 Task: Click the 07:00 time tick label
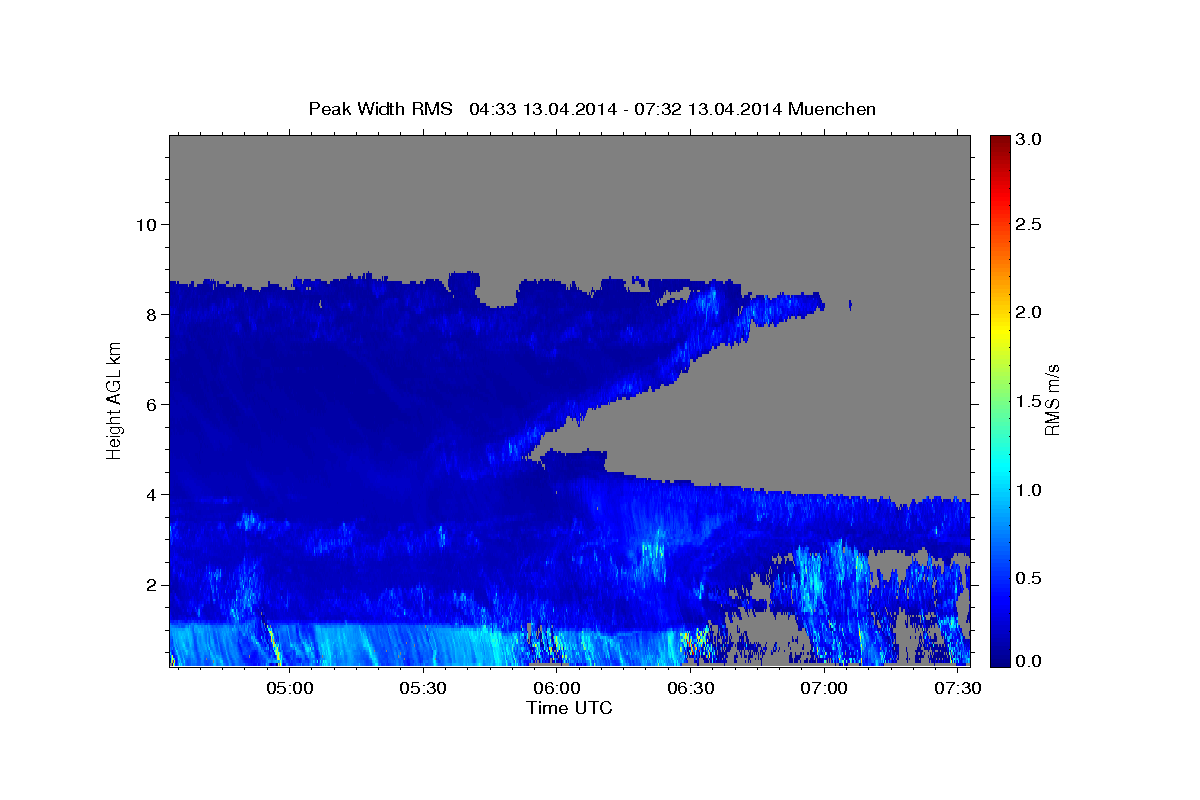pos(825,688)
